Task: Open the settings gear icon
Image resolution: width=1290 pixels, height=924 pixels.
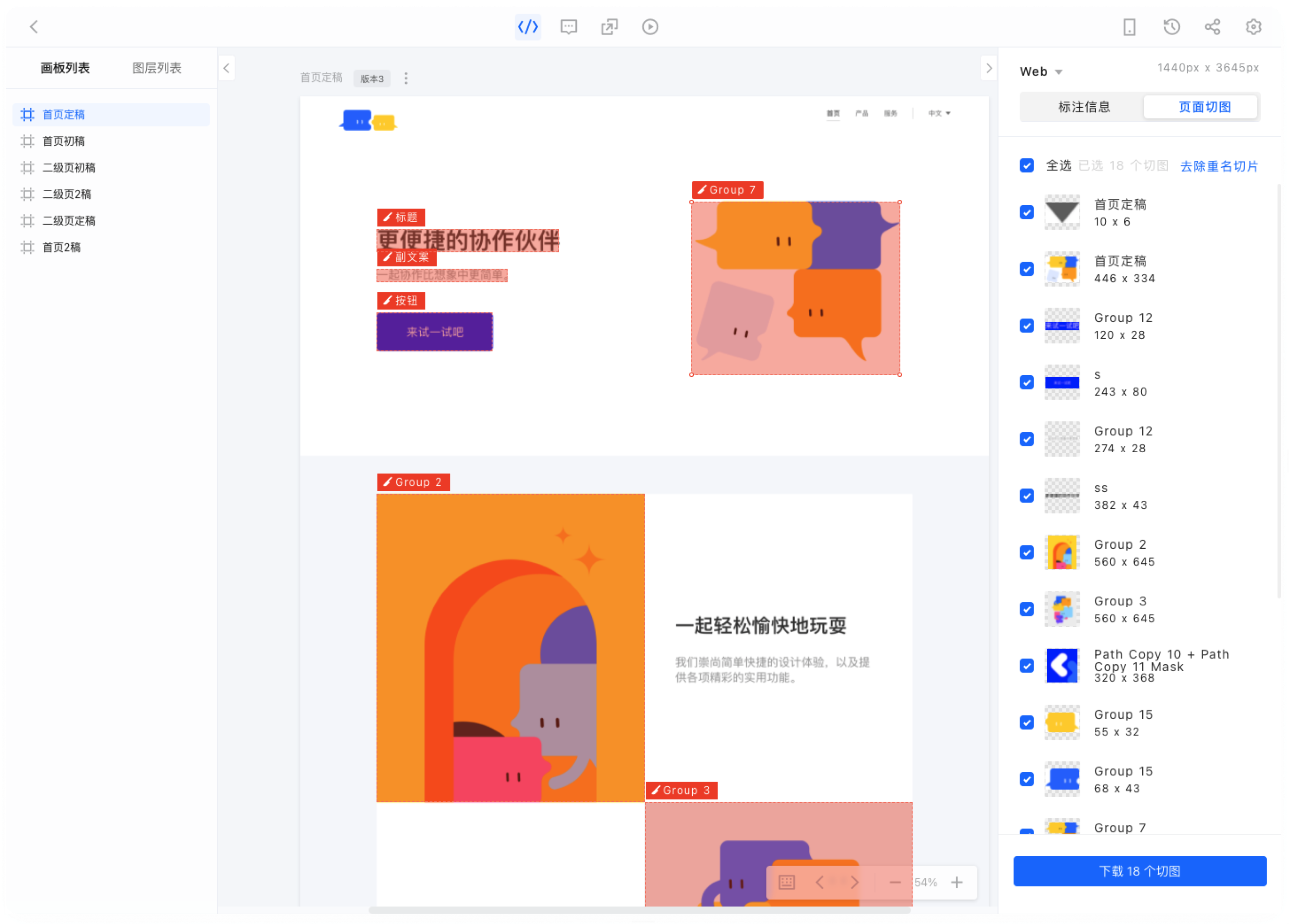Action: coord(1253,27)
